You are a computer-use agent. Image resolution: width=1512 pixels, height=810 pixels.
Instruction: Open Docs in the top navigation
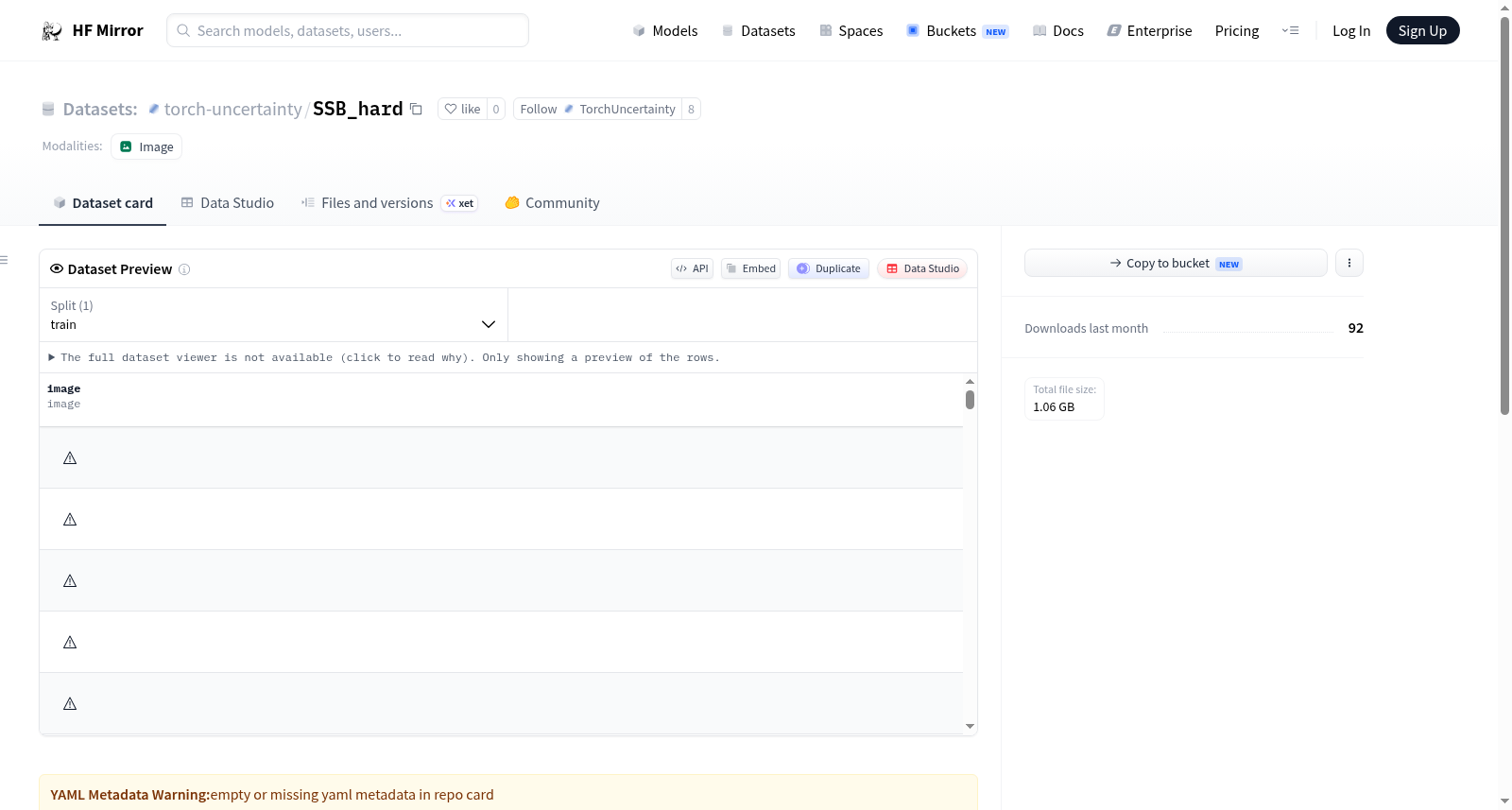tap(1058, 31)
